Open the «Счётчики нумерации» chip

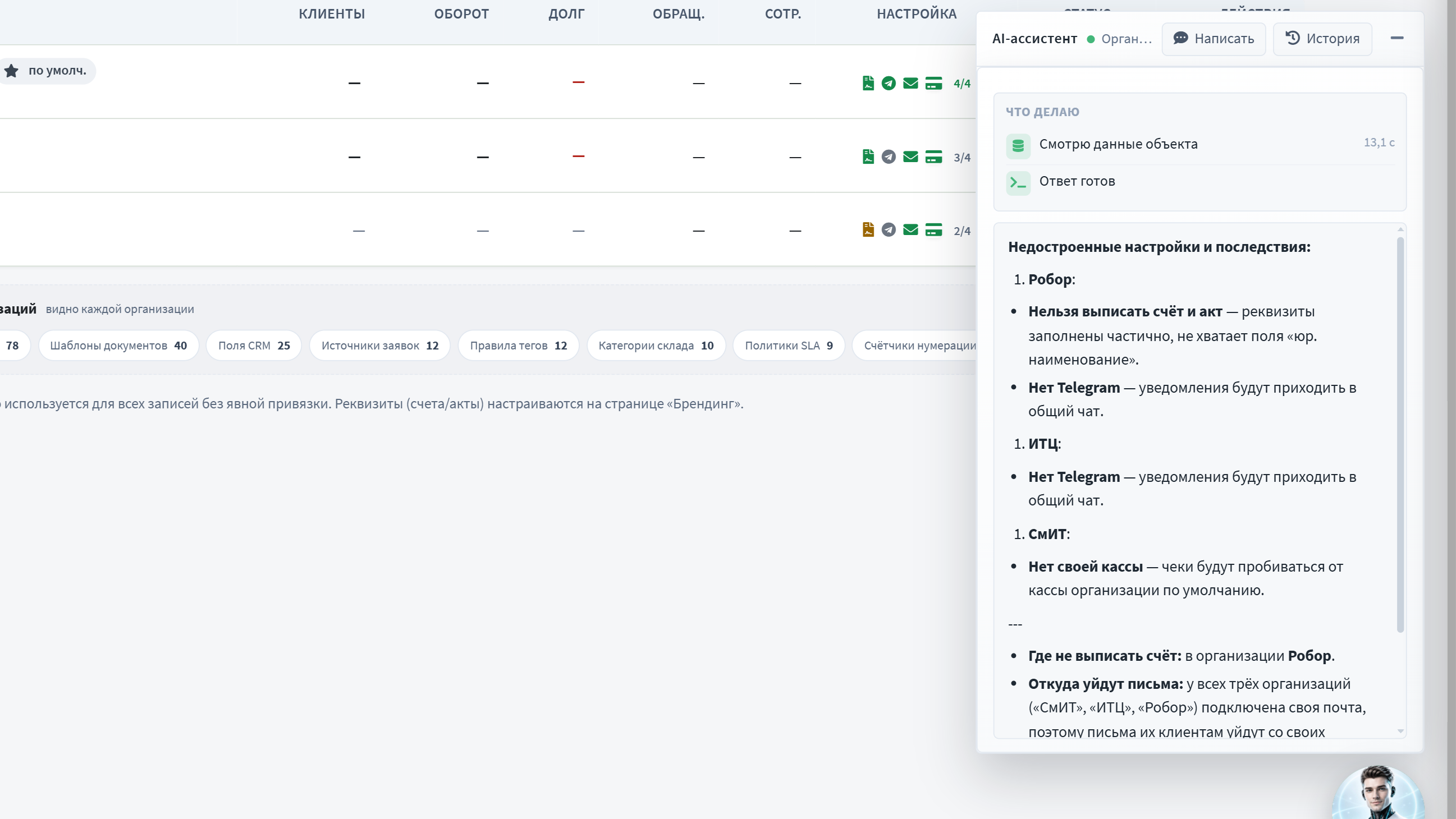coord(914,345)
